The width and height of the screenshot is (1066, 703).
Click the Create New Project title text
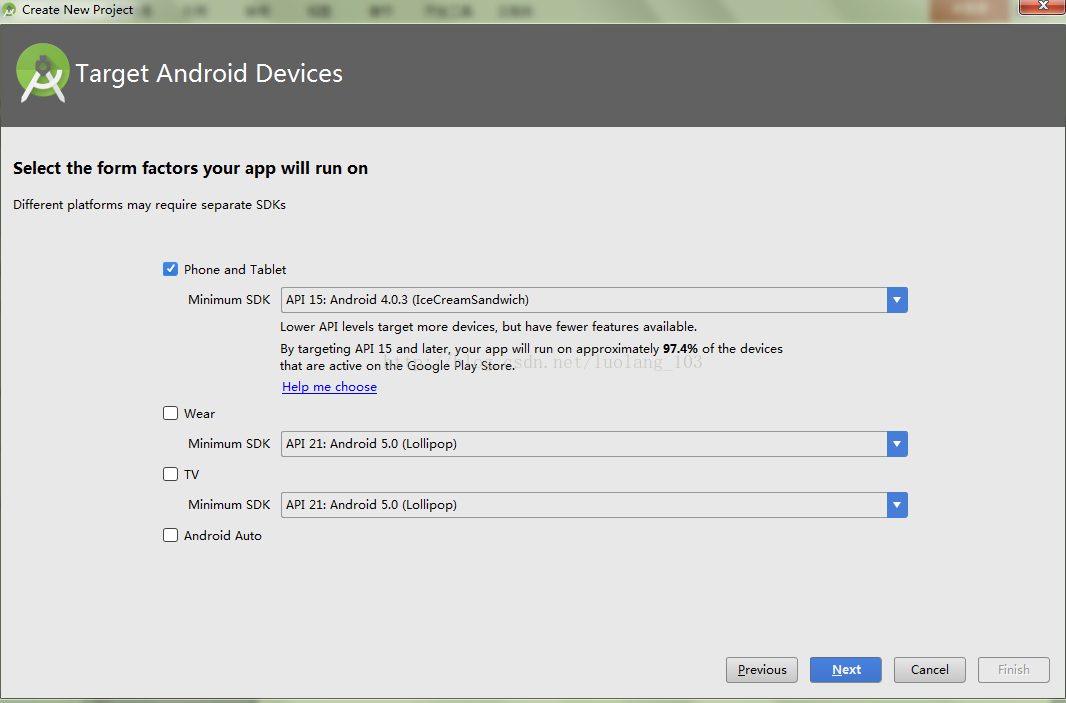pos(78,10)
